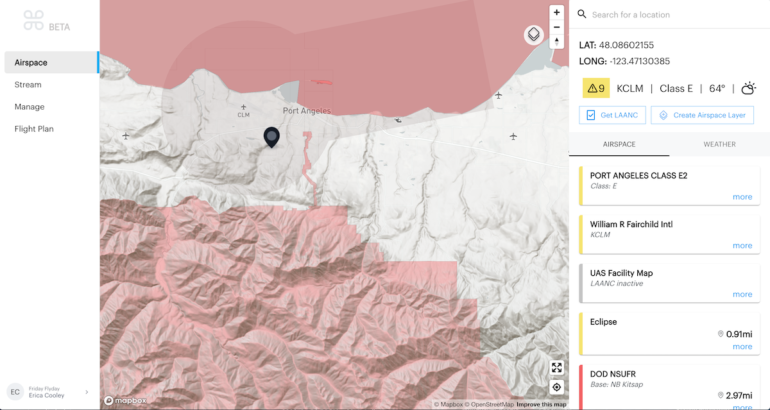Enter fullscreen map view
770x410 pixels.
pyautogui.click(x=556, y=367)
